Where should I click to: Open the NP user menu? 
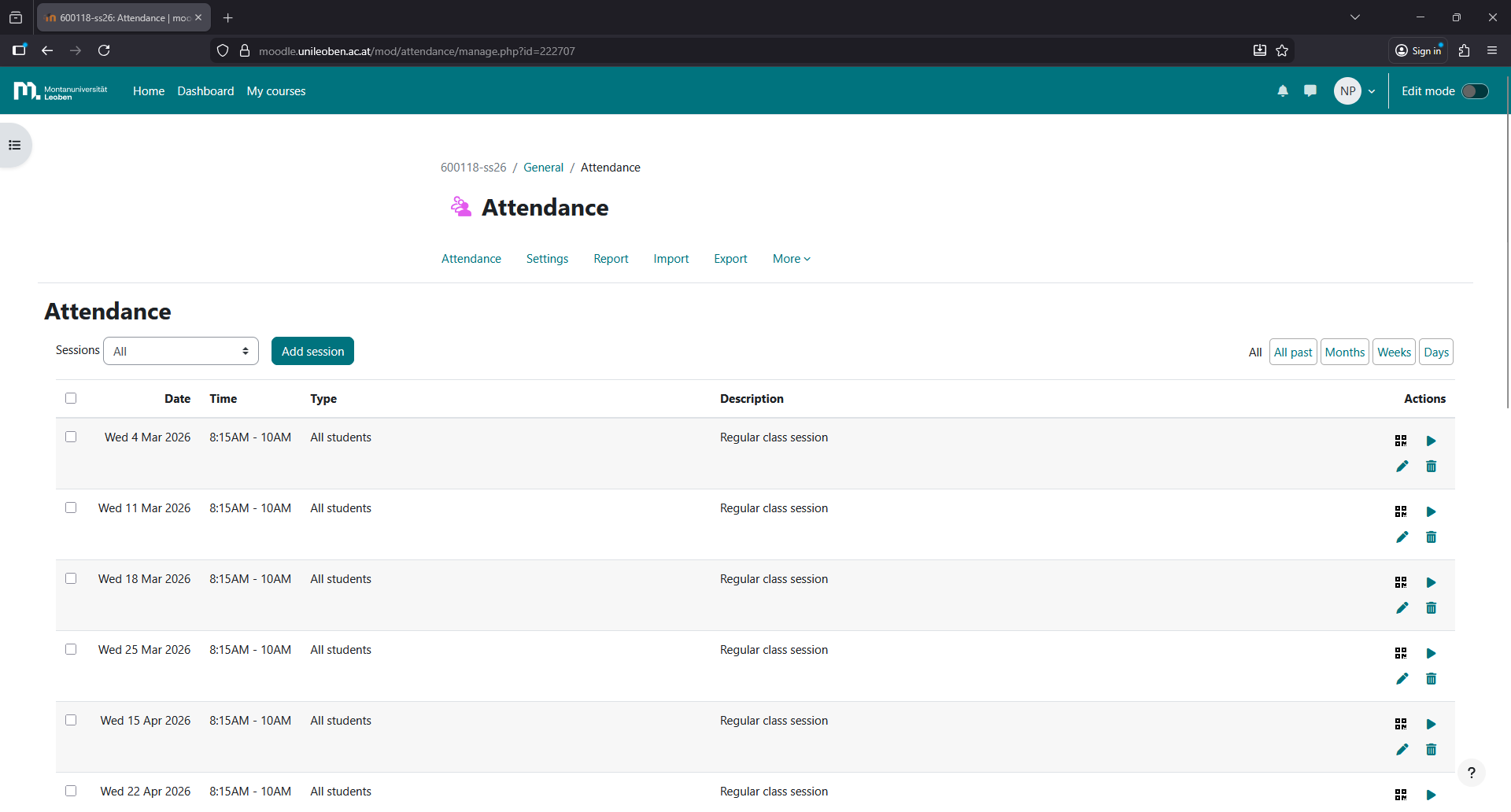tap(1354, 91)
